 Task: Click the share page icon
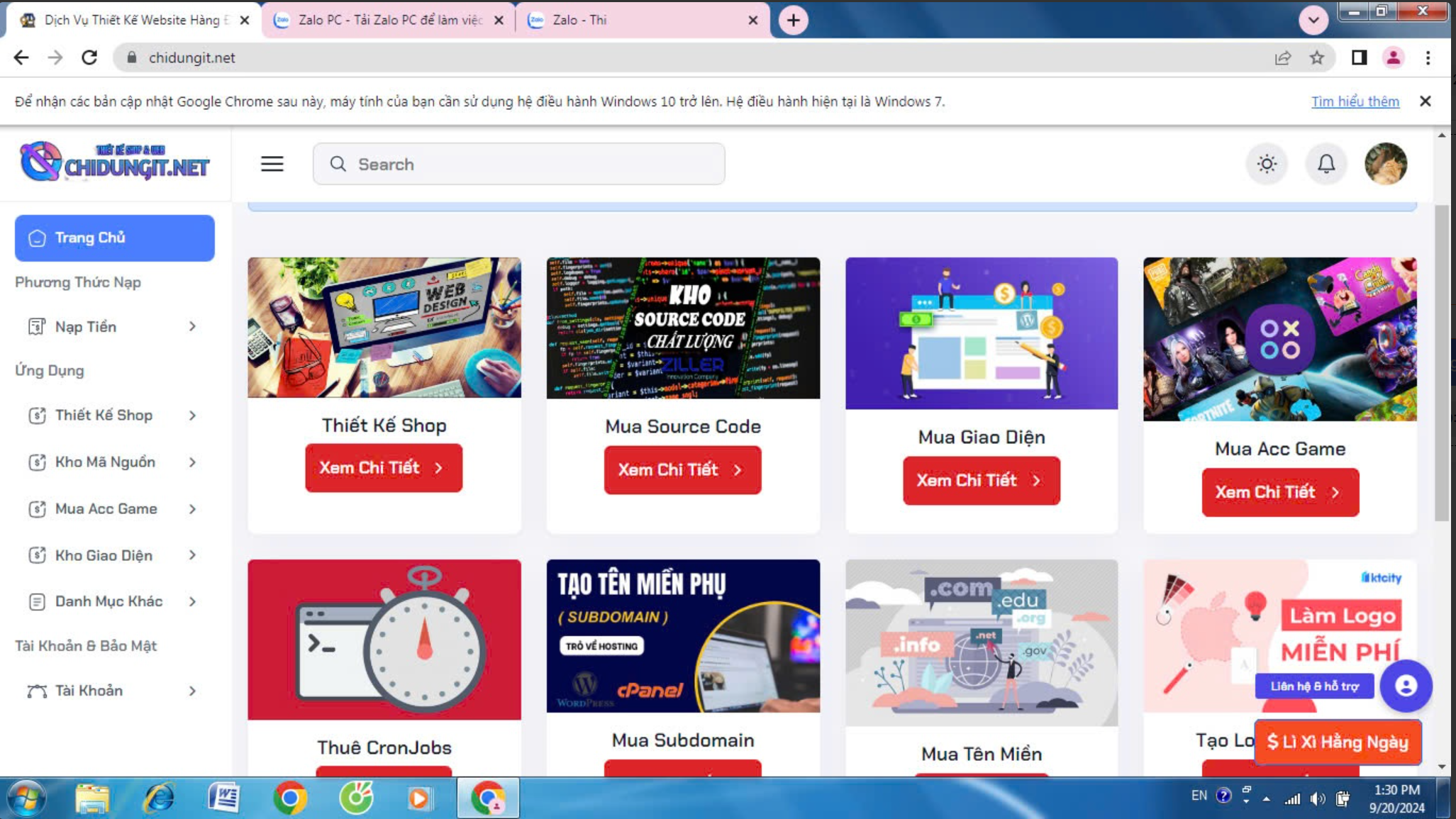point(1282,57)
